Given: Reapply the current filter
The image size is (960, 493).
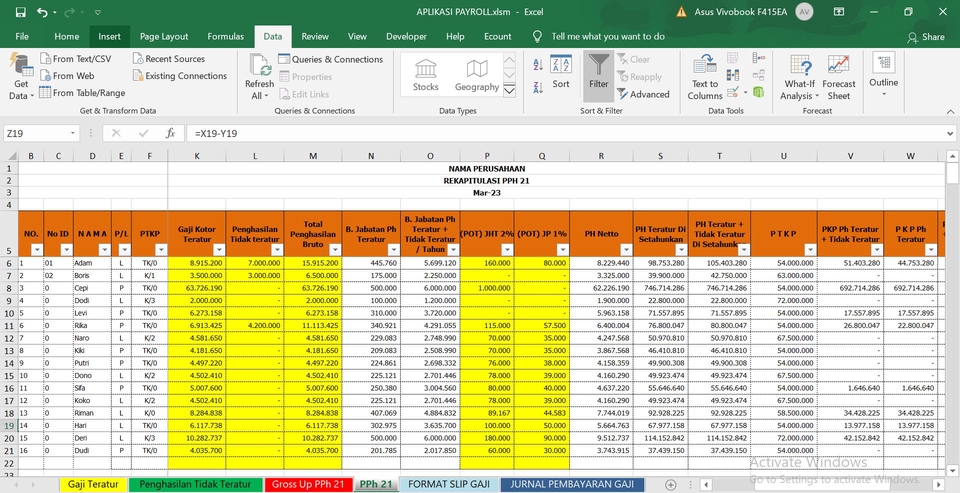Looking at the screenshot, I should pyautogui.click(x=639, y=77).
